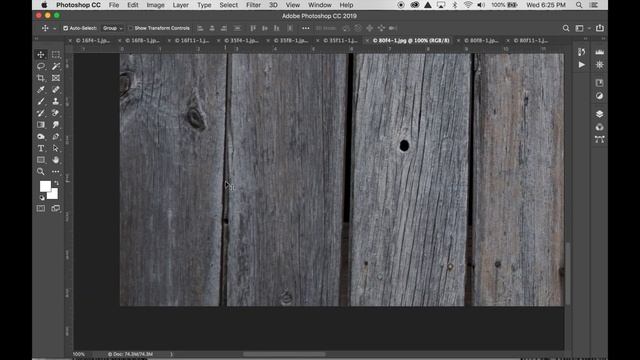Open the Histogram panel icon

coord(600,52)
